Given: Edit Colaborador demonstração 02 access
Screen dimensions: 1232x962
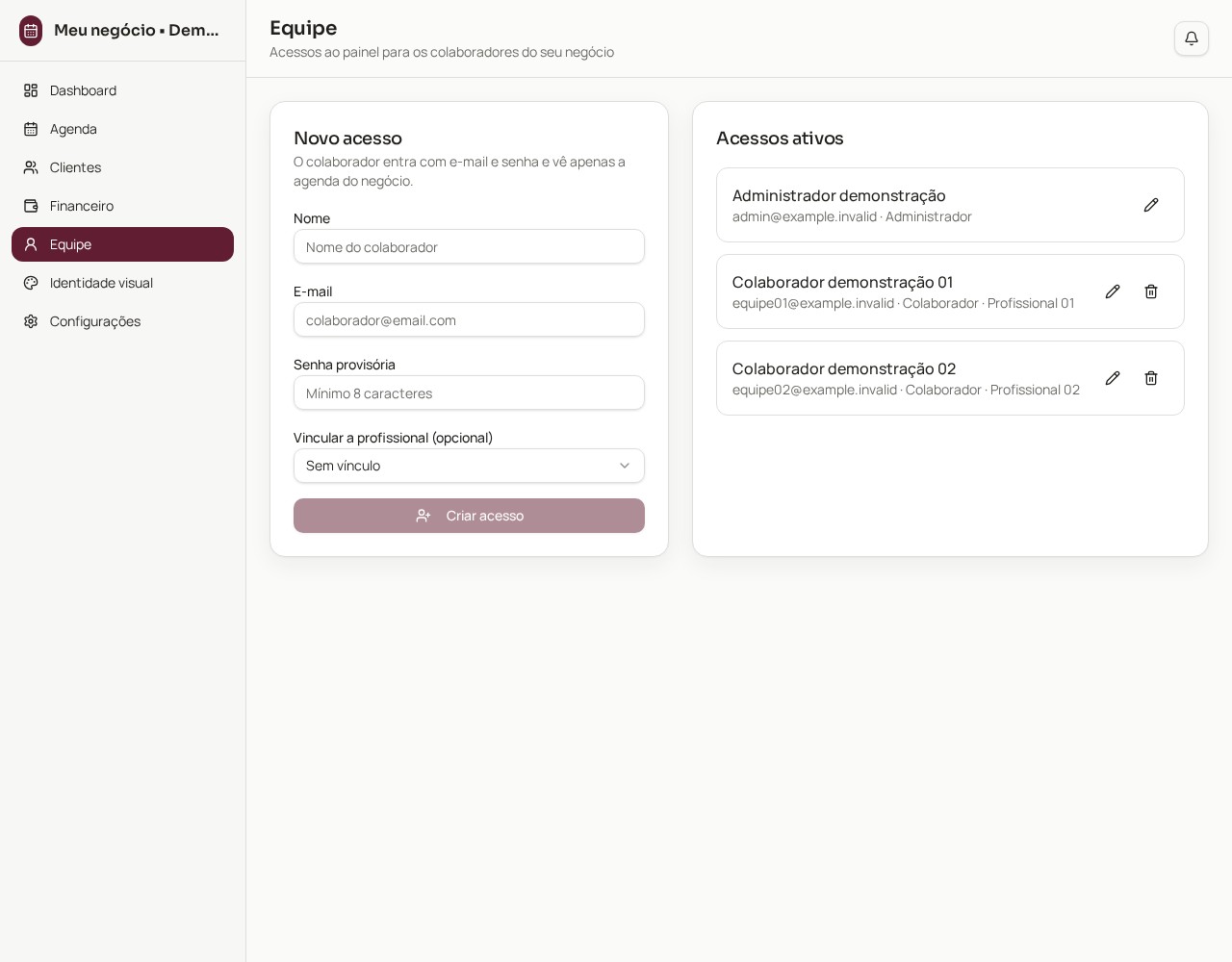Looking at the screenshot, I should pyautogui.click(x=1113, y=378).
